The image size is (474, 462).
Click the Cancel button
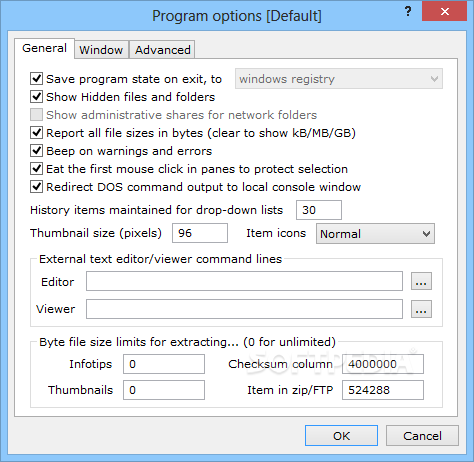pyautogui.click(x=422, y=436)
